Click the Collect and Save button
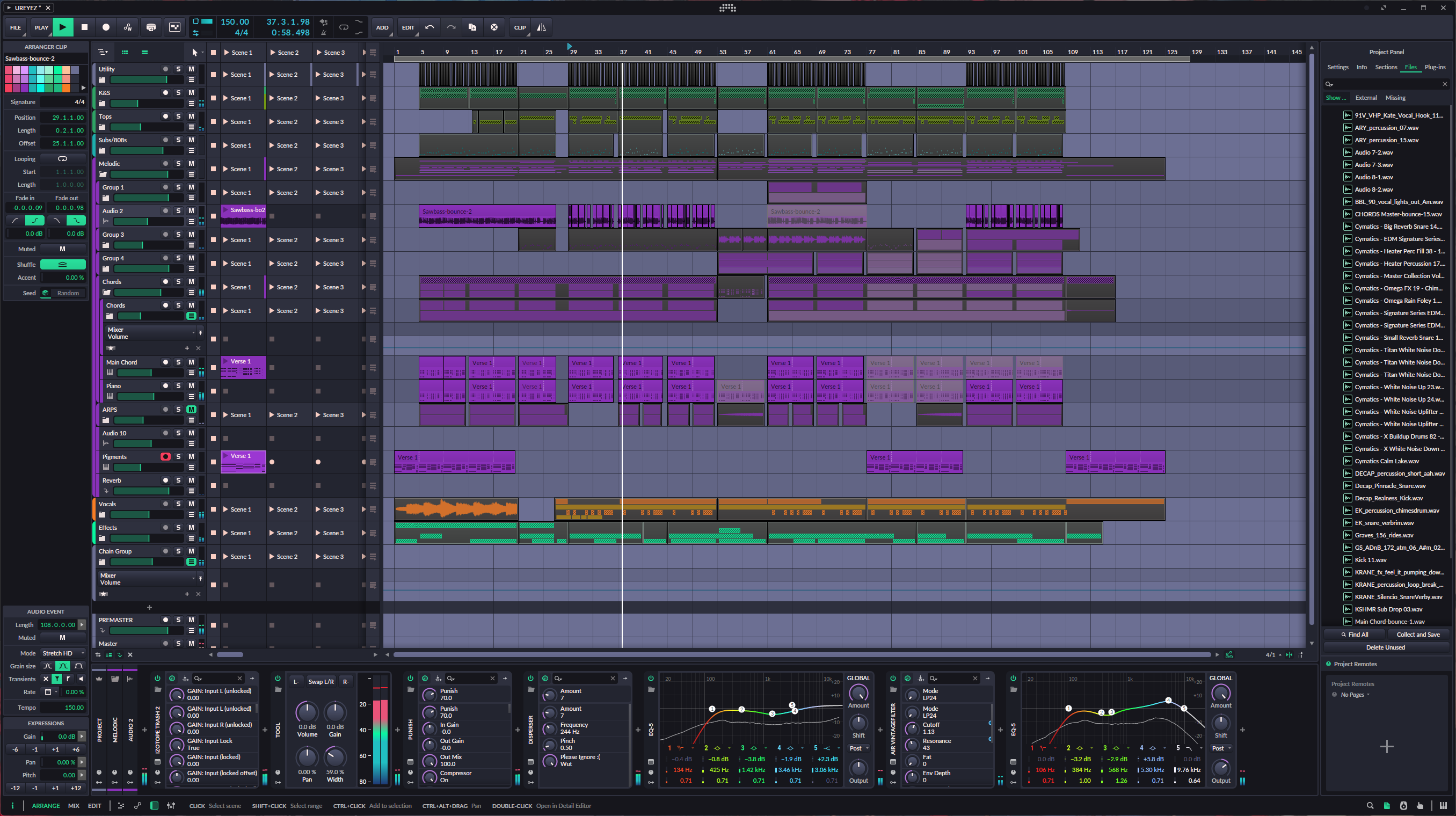This screenshot has width=1456, height=816. [x=1417, y=635]
